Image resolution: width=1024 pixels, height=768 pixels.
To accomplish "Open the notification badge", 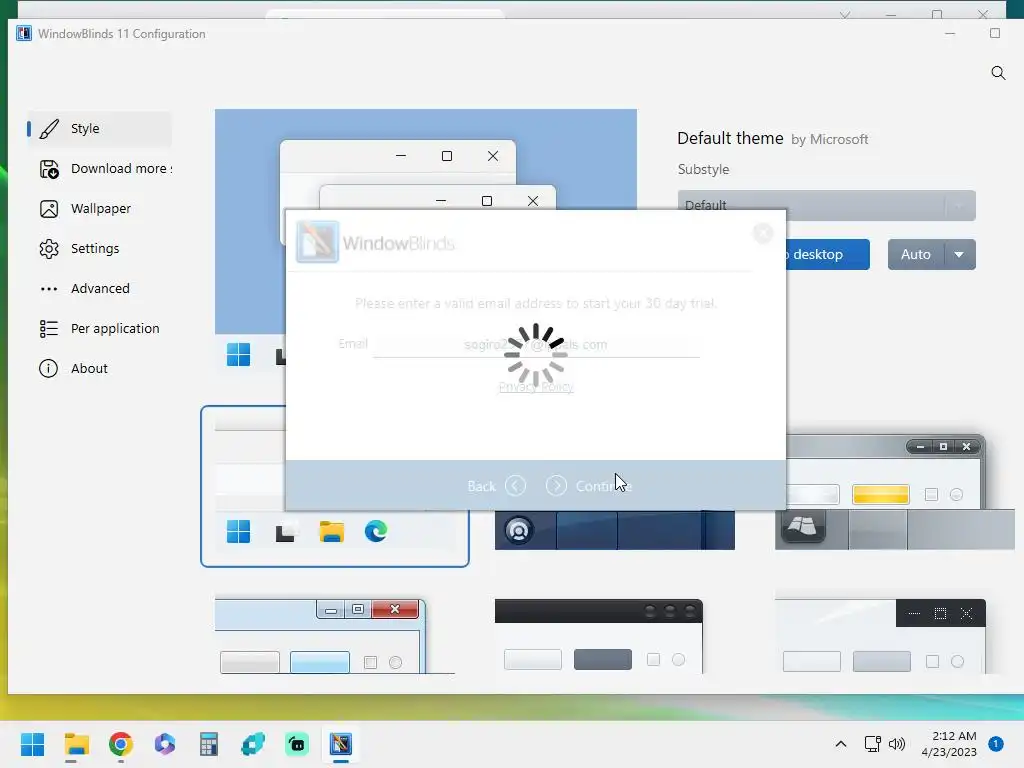I will tap(996, 744).
